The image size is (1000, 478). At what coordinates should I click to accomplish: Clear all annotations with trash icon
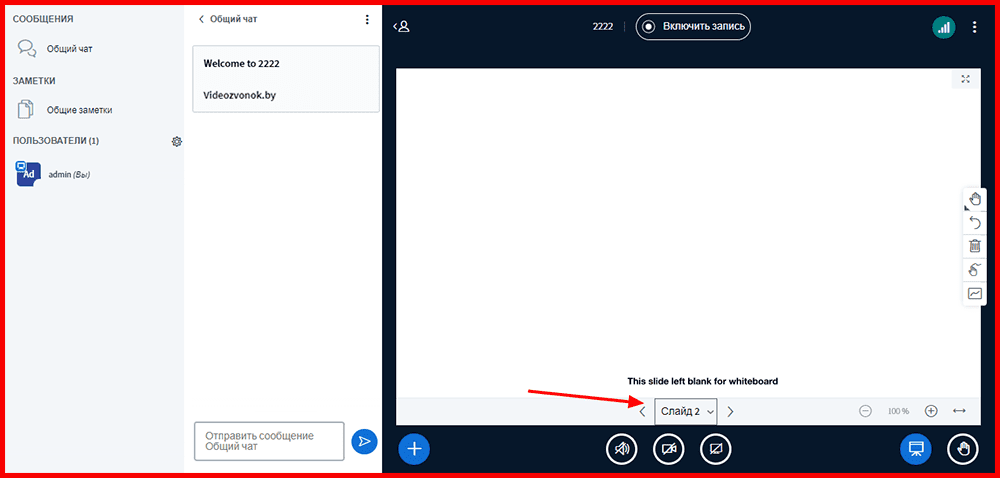[x=975, y=246]
